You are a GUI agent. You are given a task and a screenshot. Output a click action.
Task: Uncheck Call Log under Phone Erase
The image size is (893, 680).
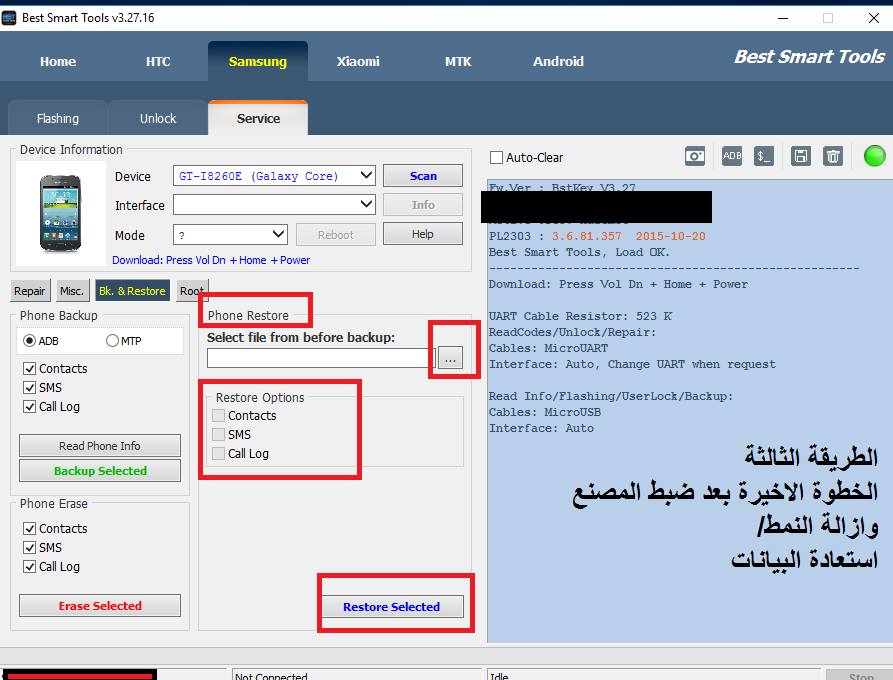(x=30, y=567)
